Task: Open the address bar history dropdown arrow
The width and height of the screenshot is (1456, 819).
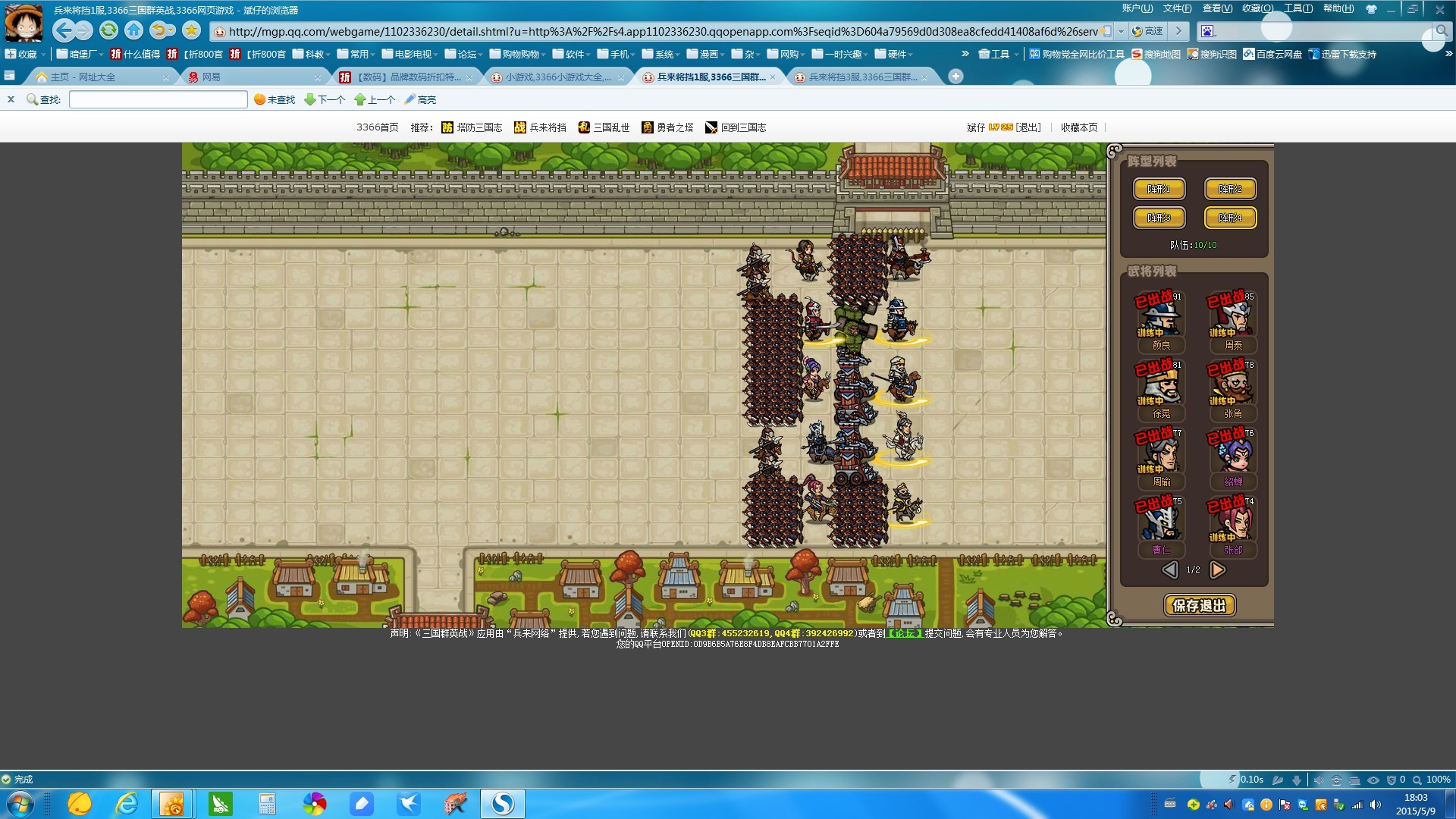Action: coord(1121,31)
